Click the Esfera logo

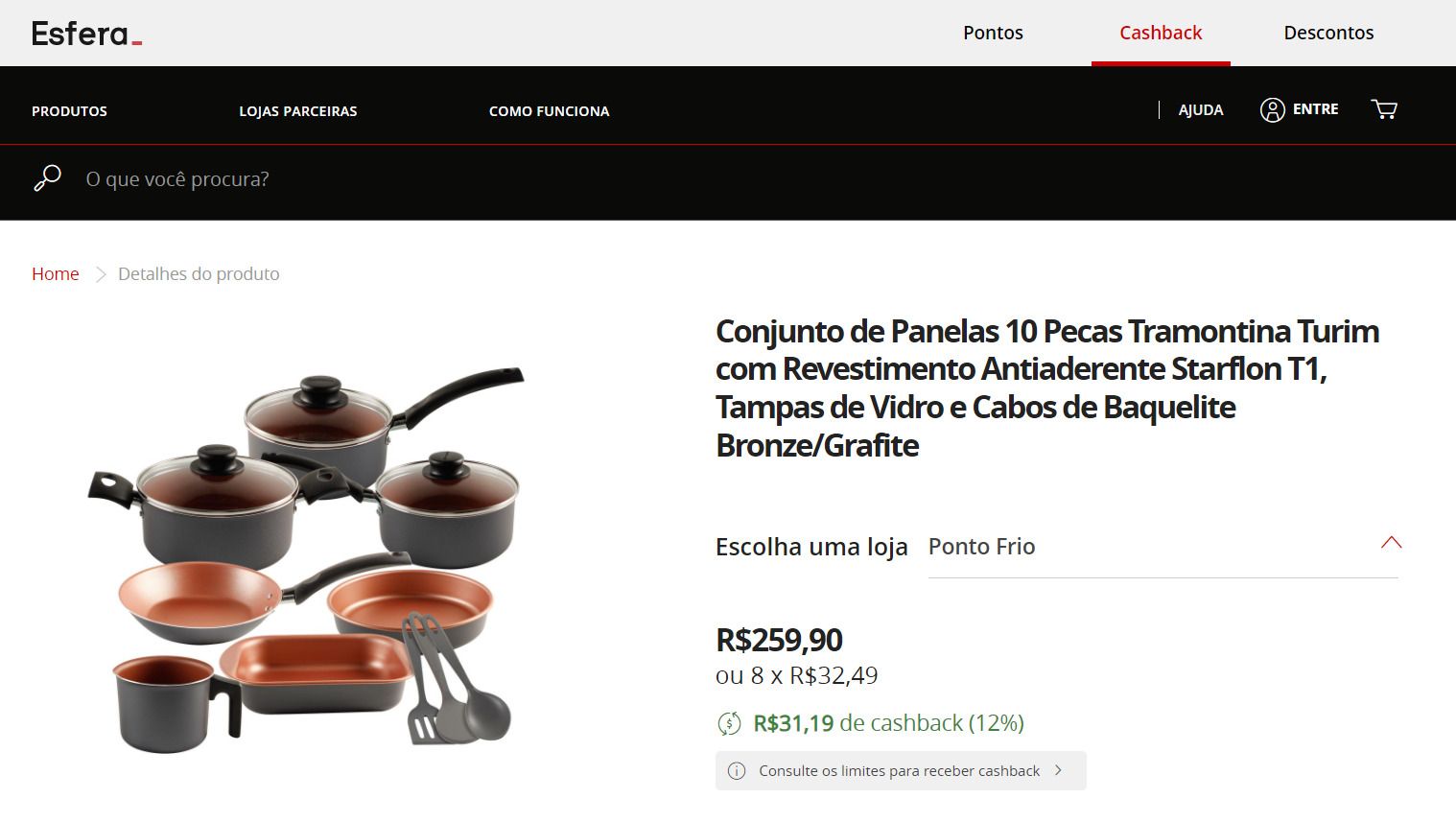click(86, 34)
